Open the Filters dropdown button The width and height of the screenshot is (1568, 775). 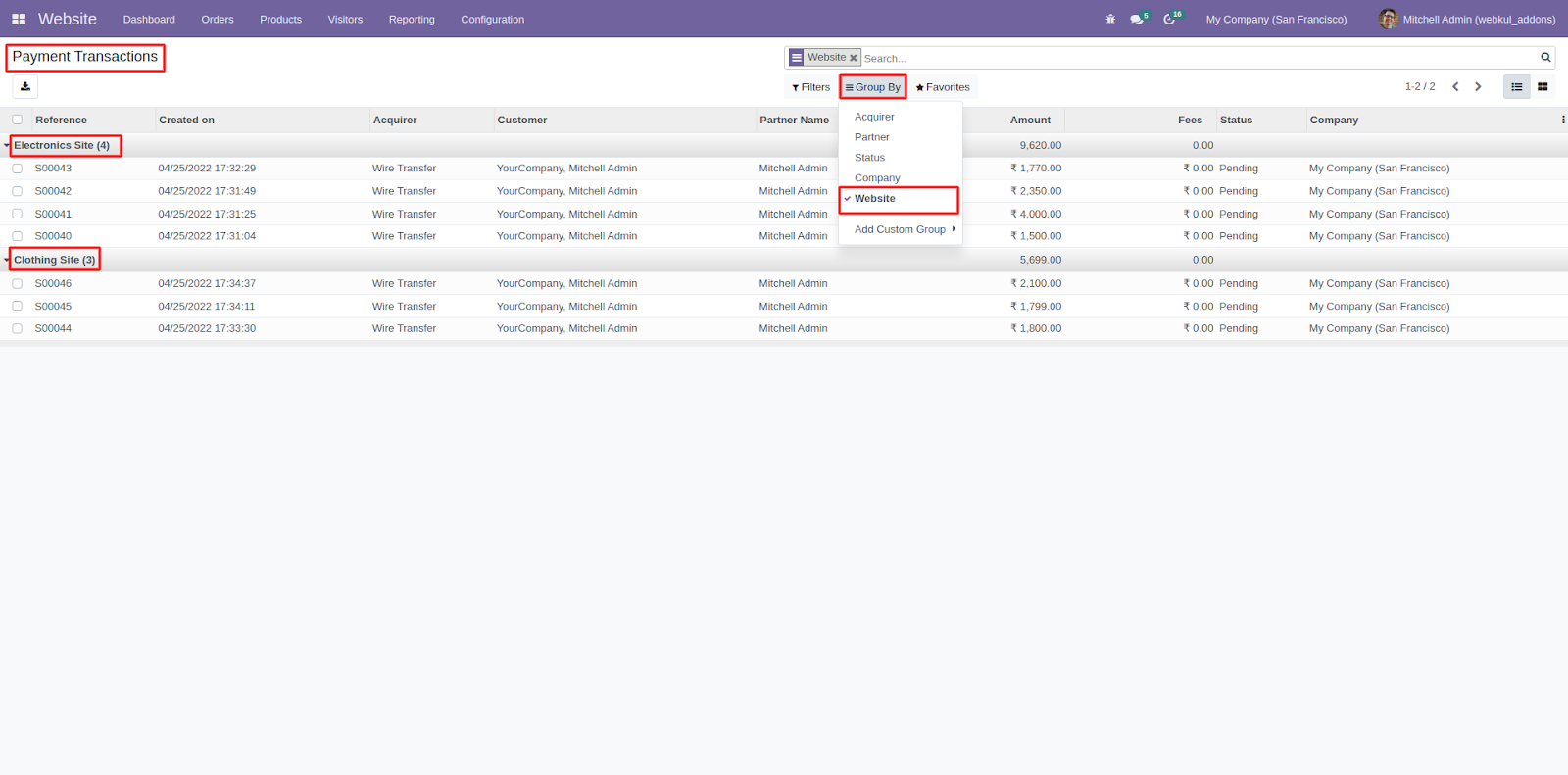[x=810, y=87]
